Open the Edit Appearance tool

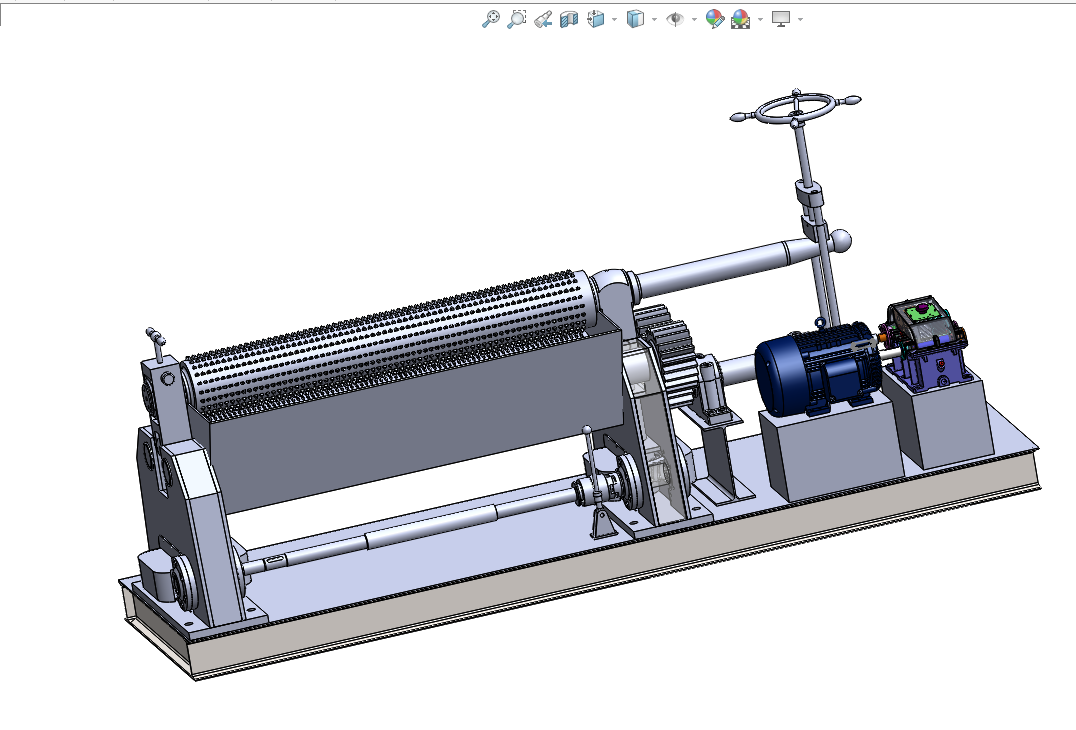coord(714,19)
